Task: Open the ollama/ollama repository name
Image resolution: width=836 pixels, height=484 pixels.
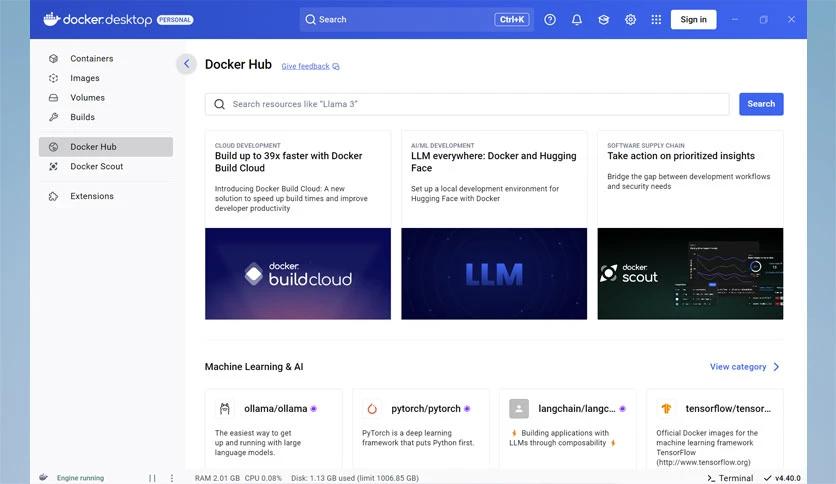Action: (x=276, y=409)
